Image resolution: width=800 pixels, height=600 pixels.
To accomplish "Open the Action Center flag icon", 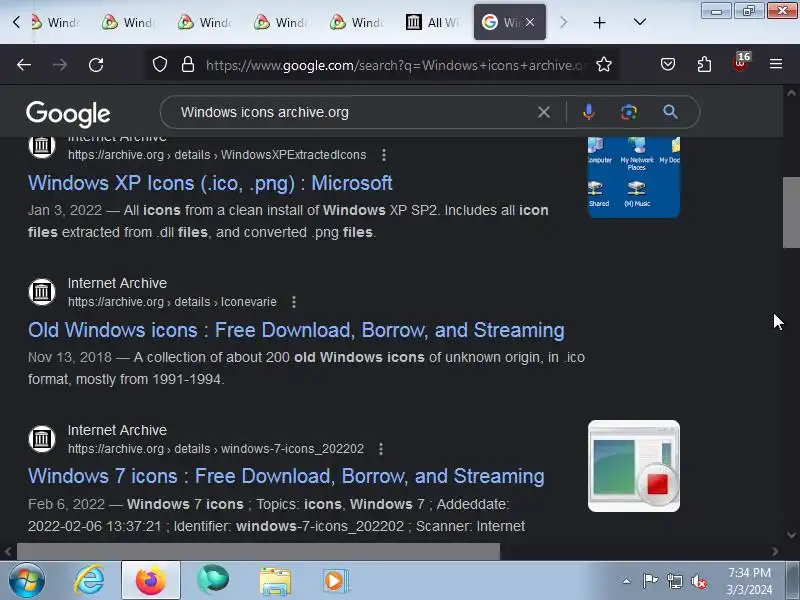I will pos(650,581).
